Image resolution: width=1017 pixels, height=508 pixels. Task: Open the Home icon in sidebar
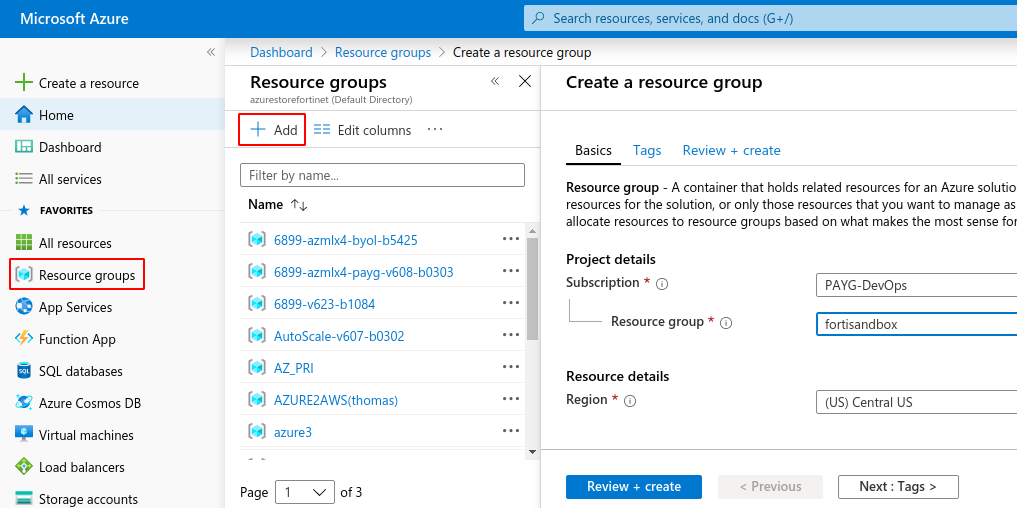tap(23, 115)
